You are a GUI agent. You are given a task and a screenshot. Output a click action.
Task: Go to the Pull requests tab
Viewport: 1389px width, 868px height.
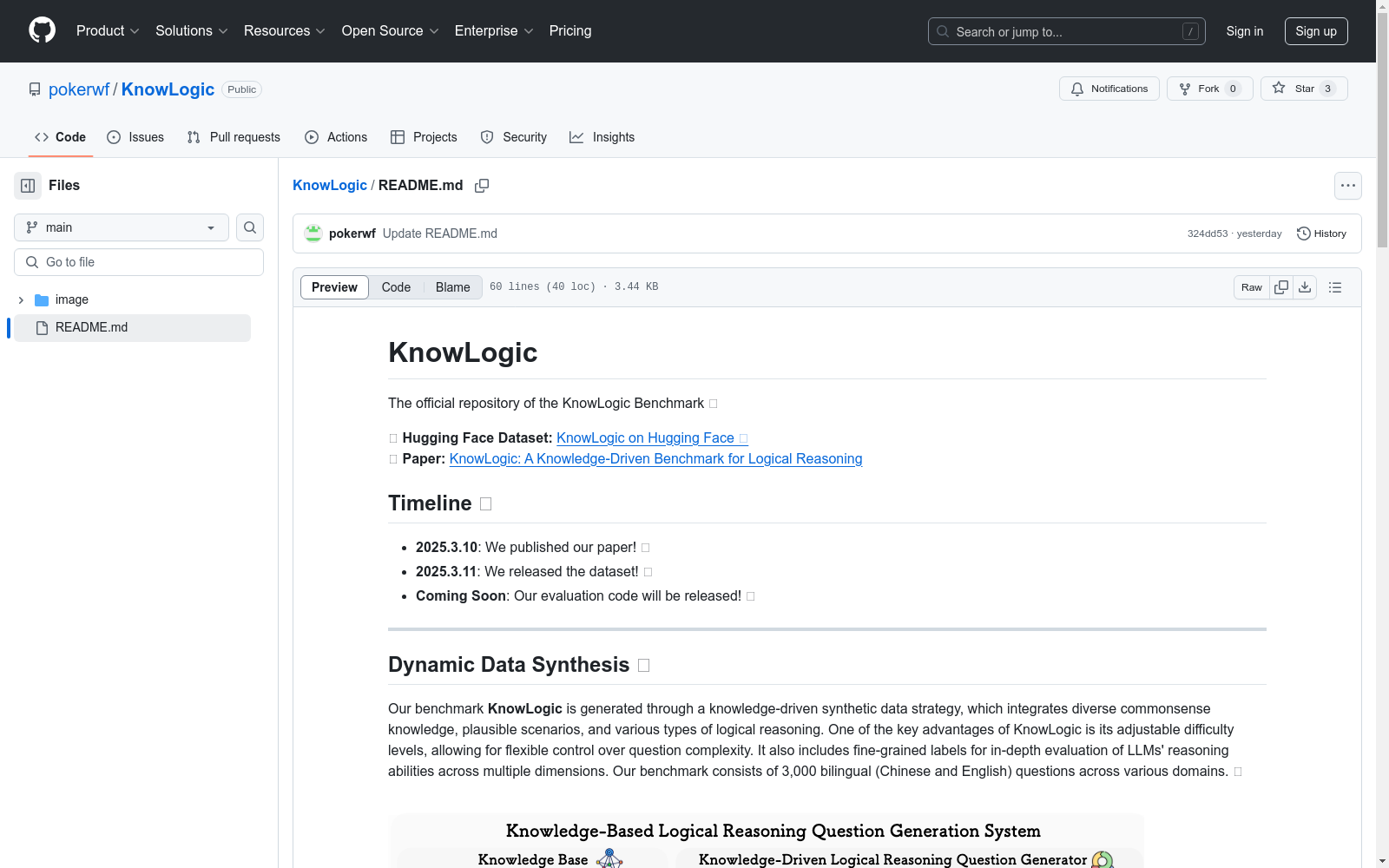[x=234, y=137]
